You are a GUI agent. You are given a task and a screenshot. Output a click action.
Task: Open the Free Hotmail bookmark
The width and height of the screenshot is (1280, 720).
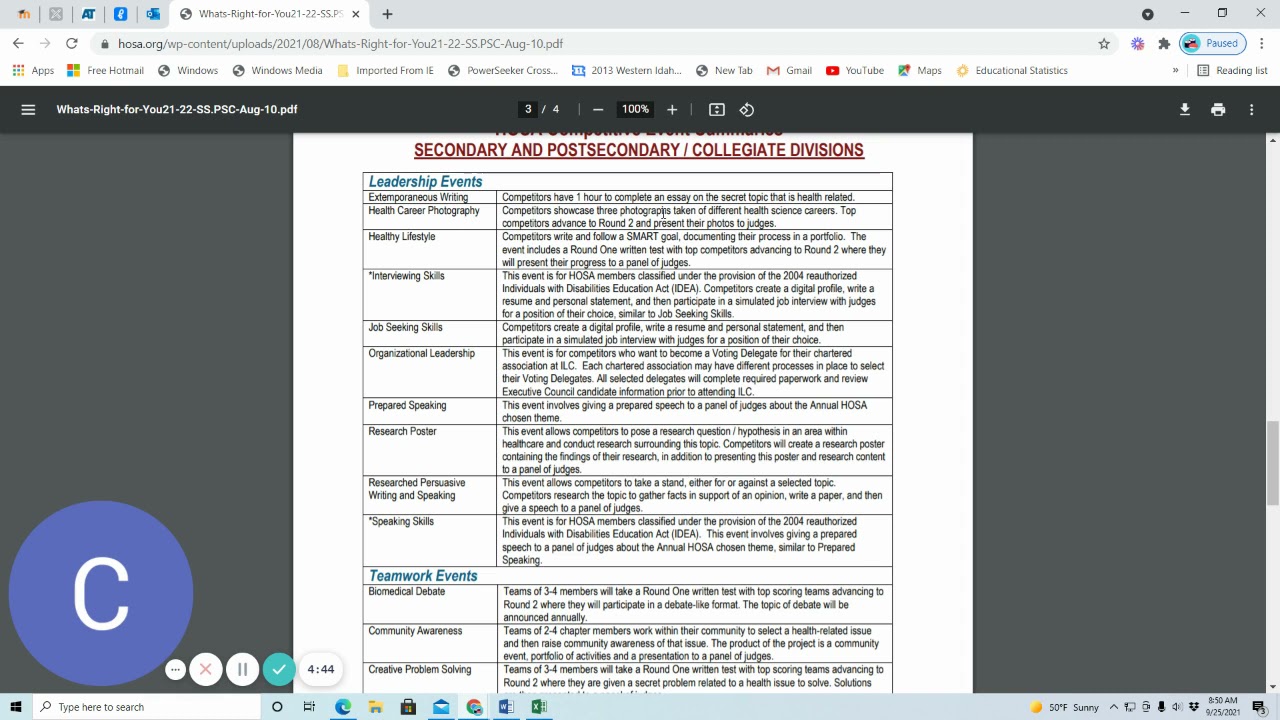coord(105,71)
